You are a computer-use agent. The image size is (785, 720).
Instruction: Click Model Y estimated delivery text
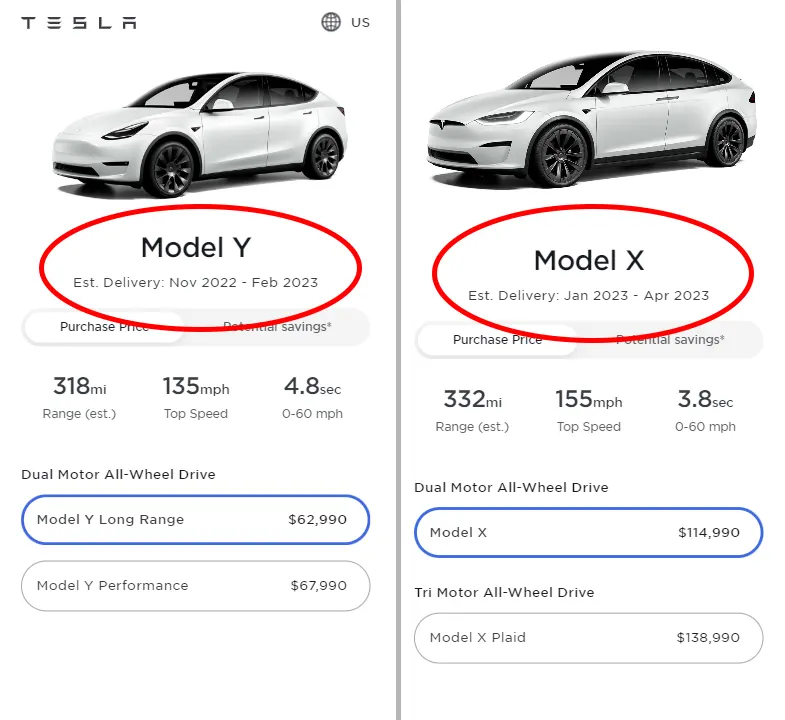196,283
